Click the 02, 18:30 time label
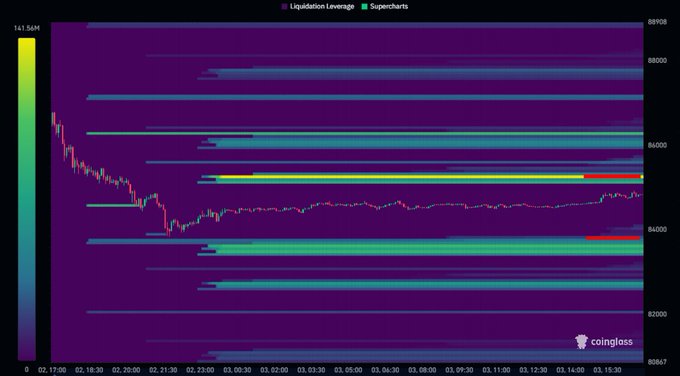This screenshot has width=680, height=376. point(89,370)
